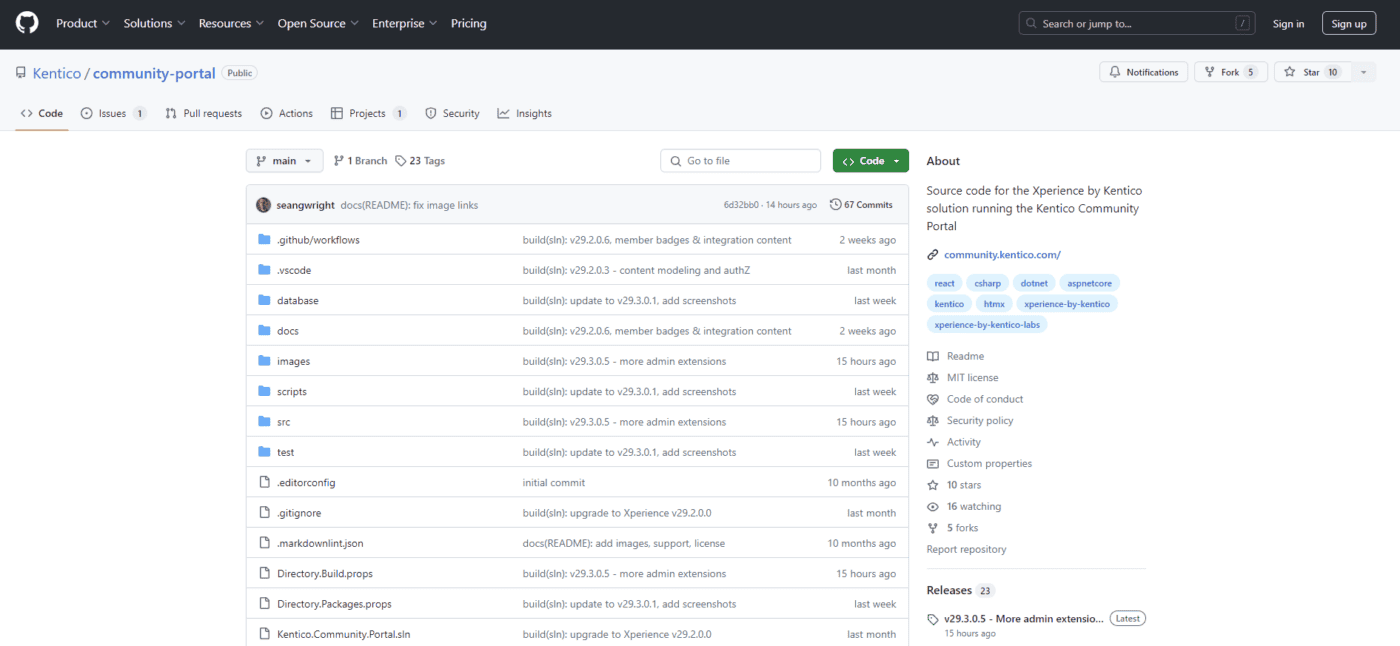1400x646 pixels.
Task: Expand the Product menu
Action: (83, 23)
